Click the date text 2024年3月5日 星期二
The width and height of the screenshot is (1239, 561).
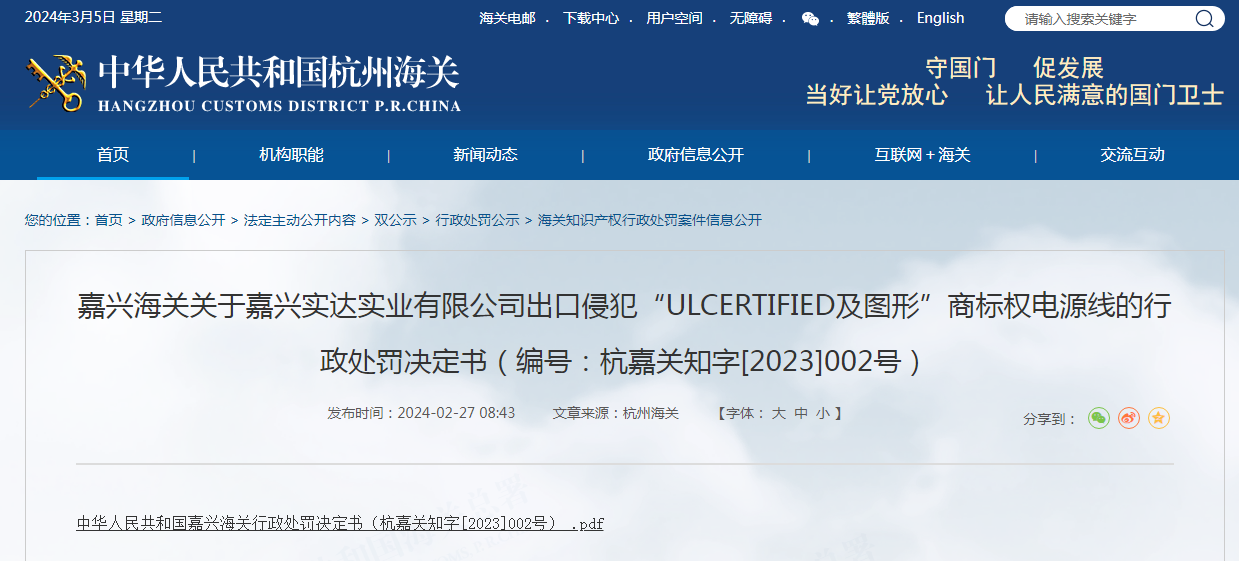coord(92,18)
